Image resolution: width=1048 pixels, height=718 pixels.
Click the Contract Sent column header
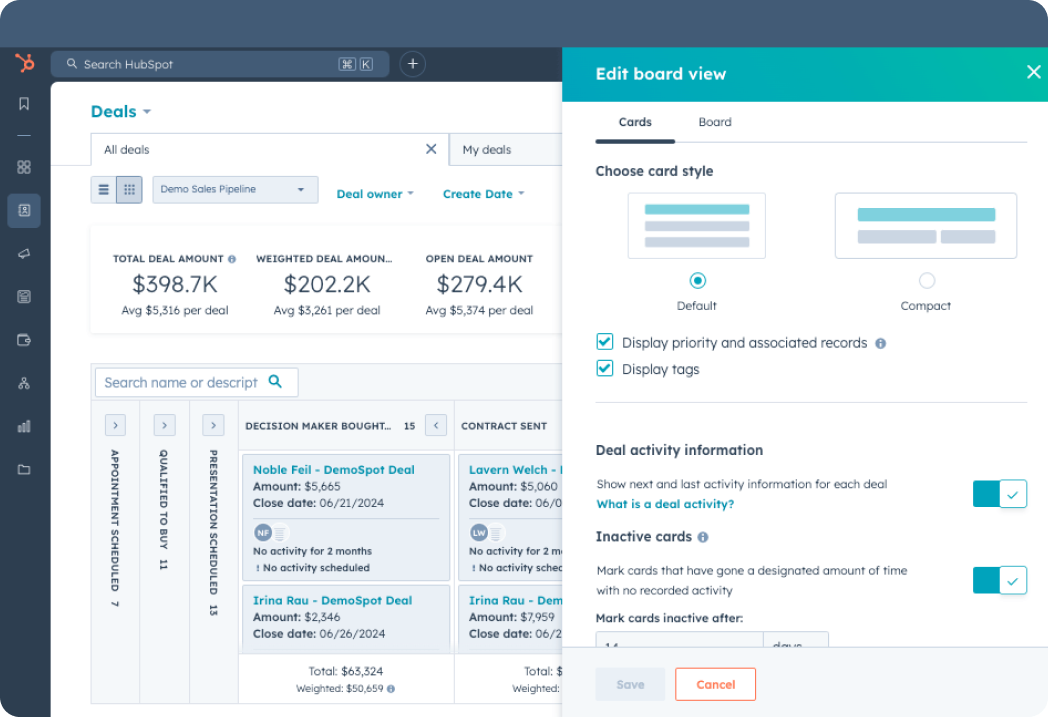coord(504,427)
